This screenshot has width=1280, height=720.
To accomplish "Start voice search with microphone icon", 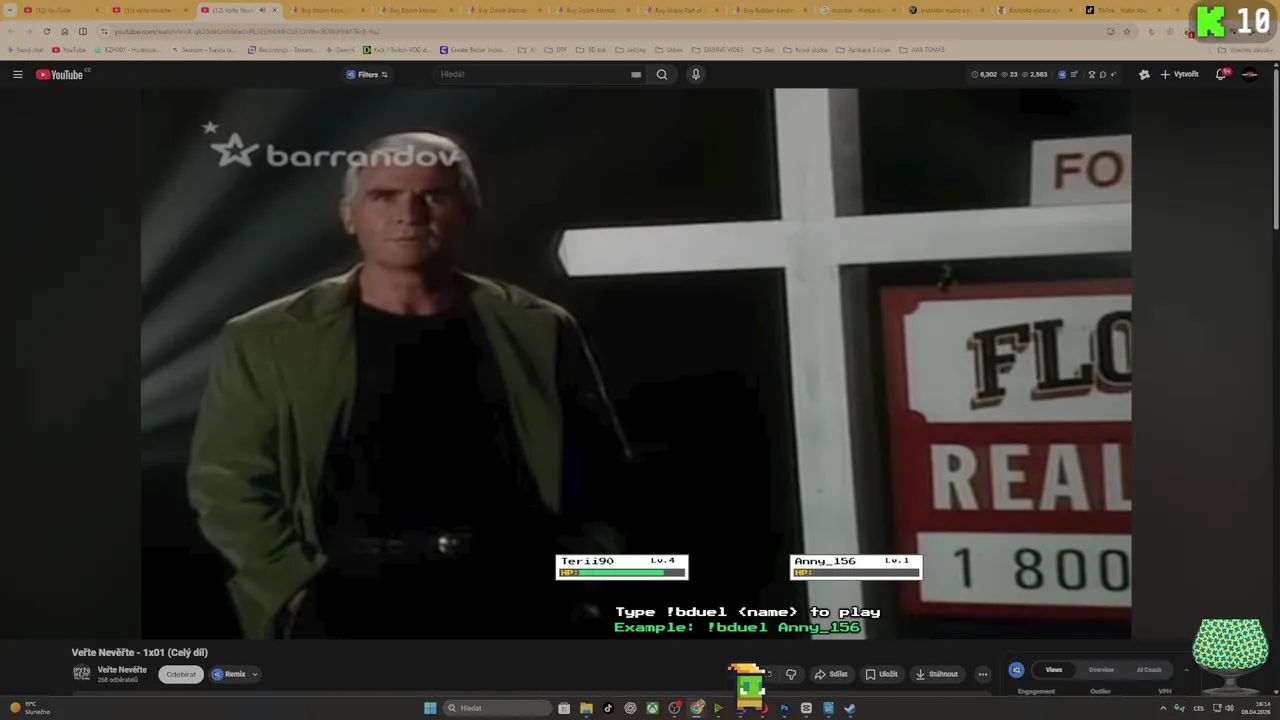I will tap(696, 74).
